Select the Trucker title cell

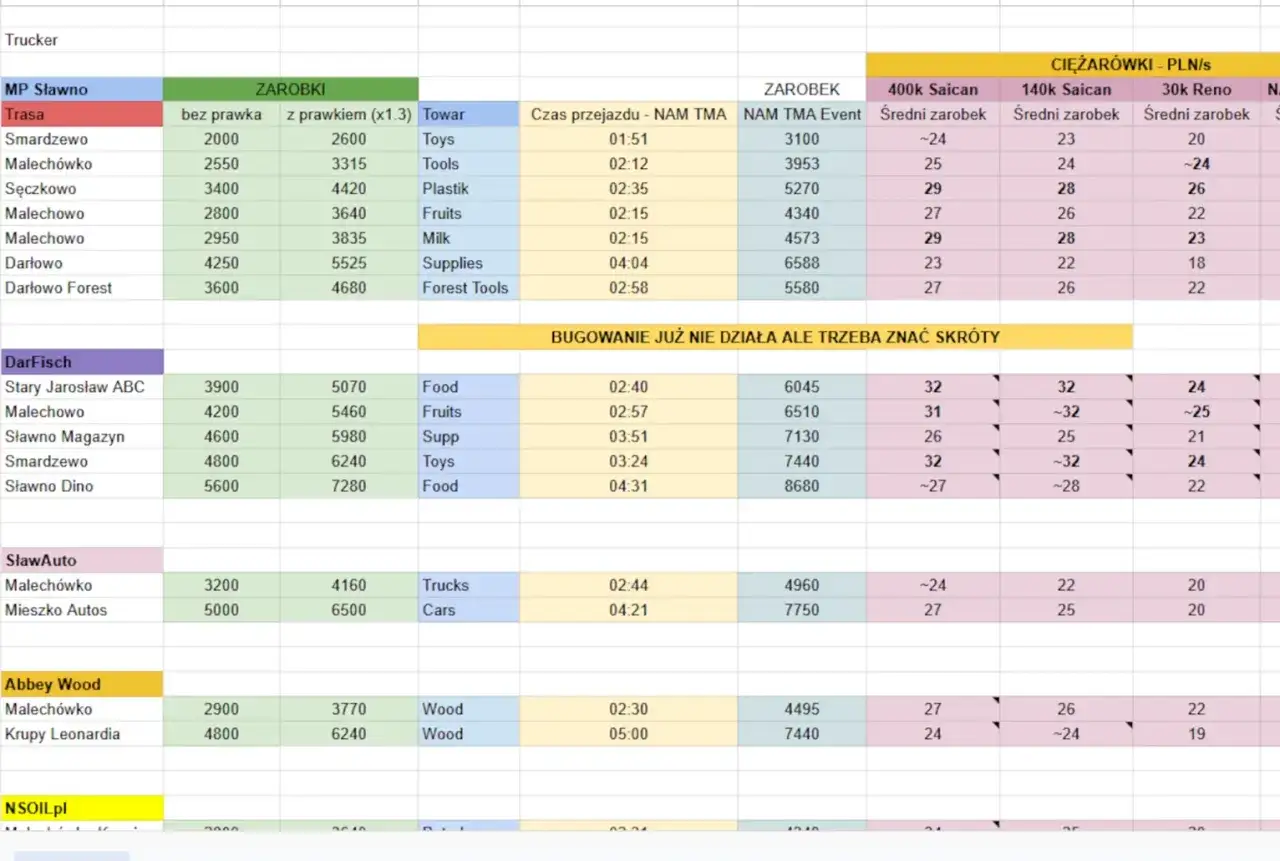coord(82,40)
